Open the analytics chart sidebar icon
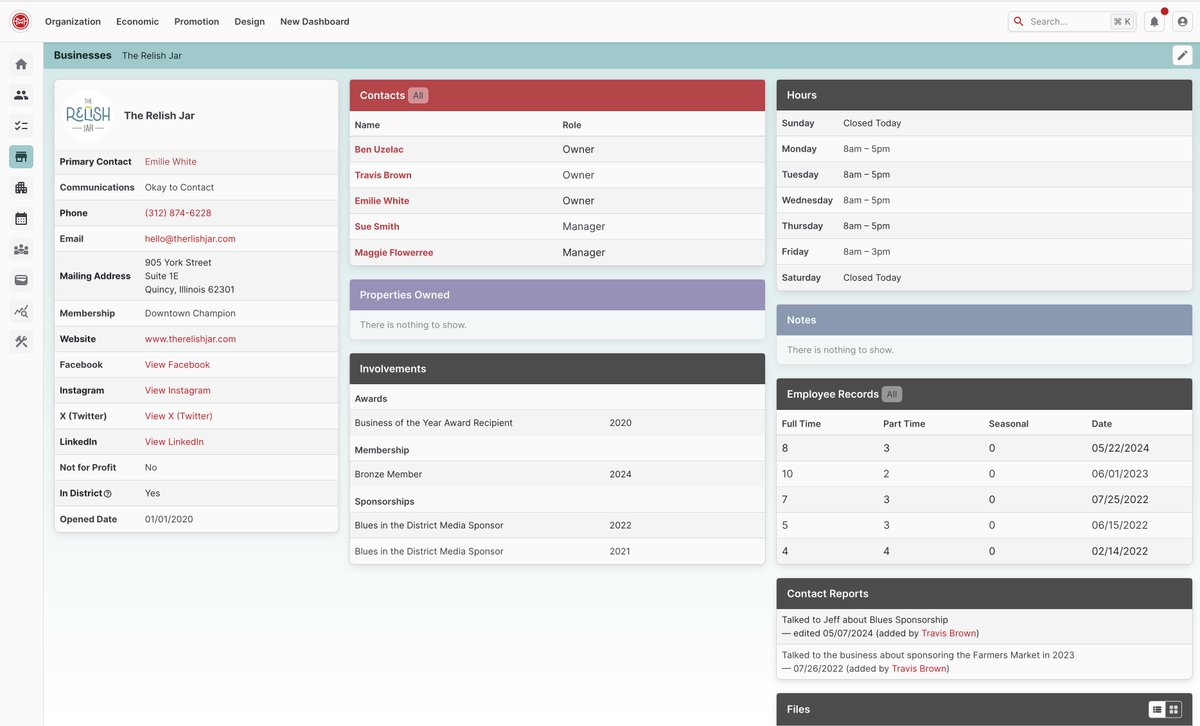Viewport: 1200px width, 726px height. pyautogui.click(x=21, y=311)
